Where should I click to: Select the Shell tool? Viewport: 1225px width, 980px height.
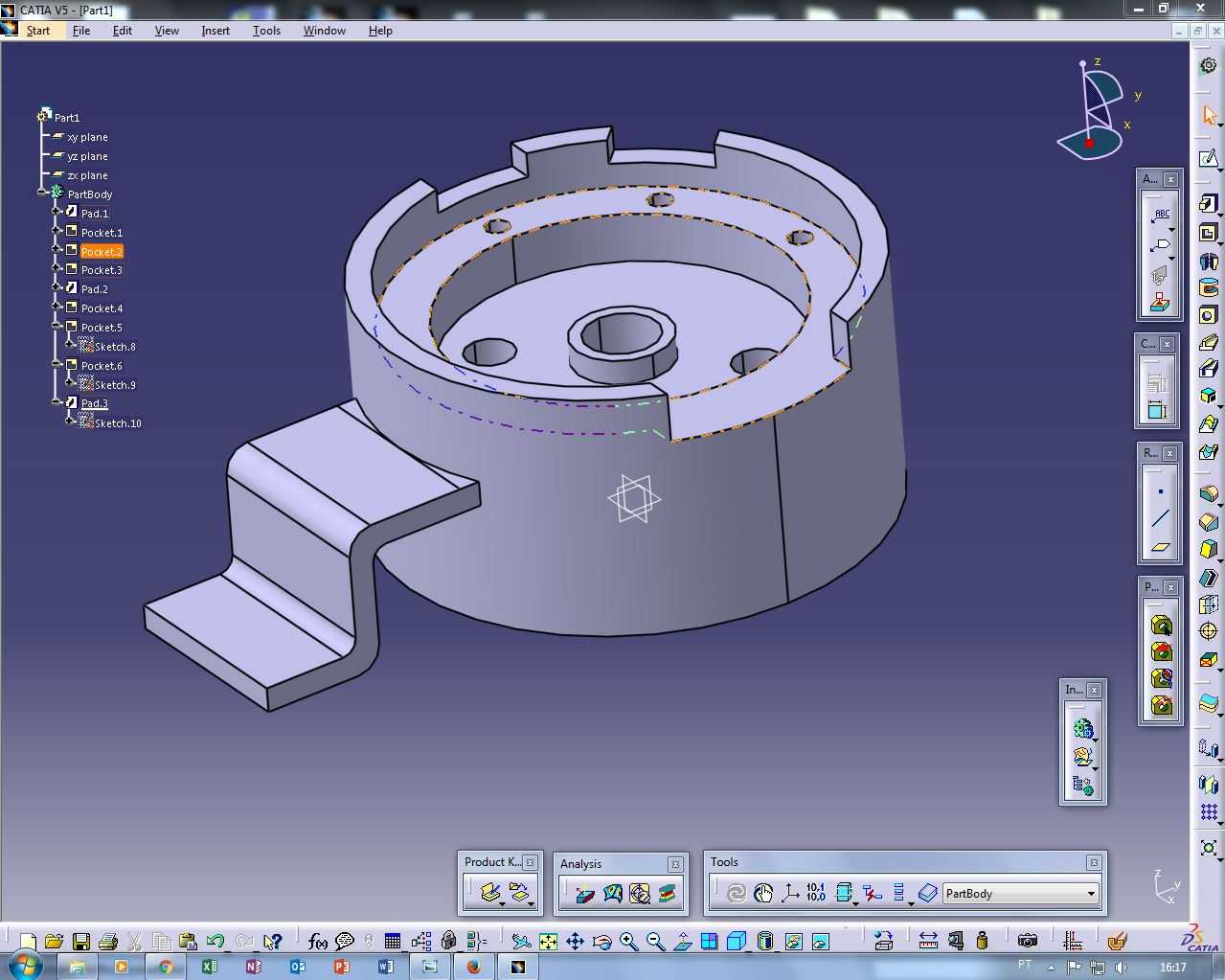coord(1209,578)
